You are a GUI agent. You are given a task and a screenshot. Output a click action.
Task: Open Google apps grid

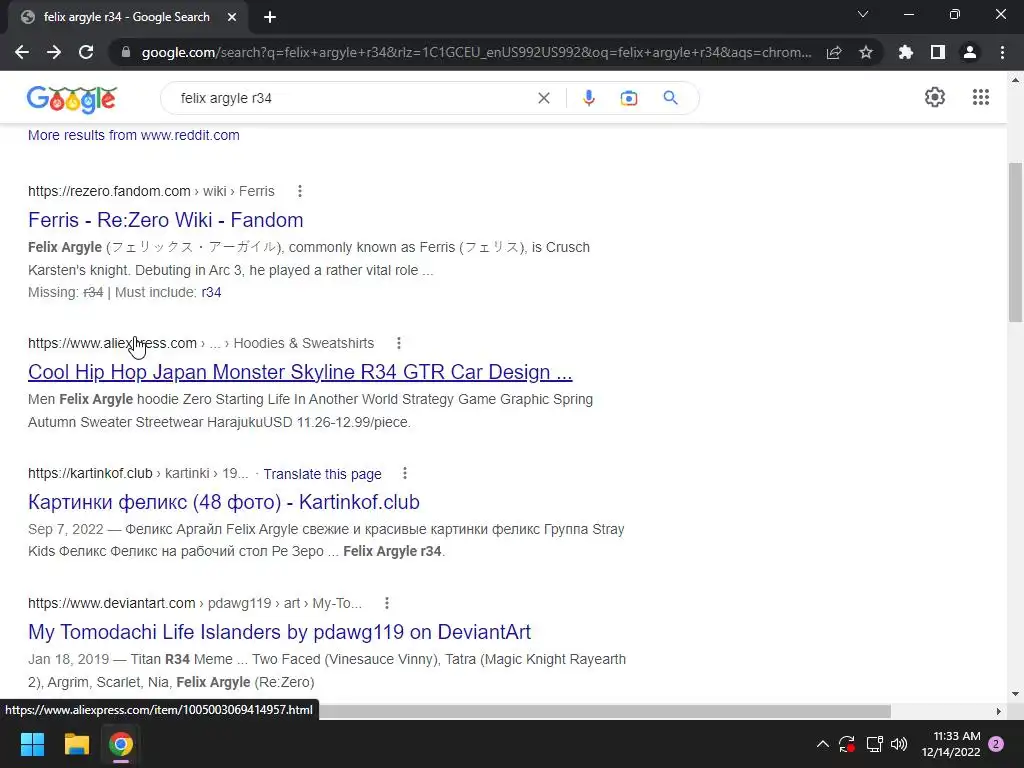point(981,97)
